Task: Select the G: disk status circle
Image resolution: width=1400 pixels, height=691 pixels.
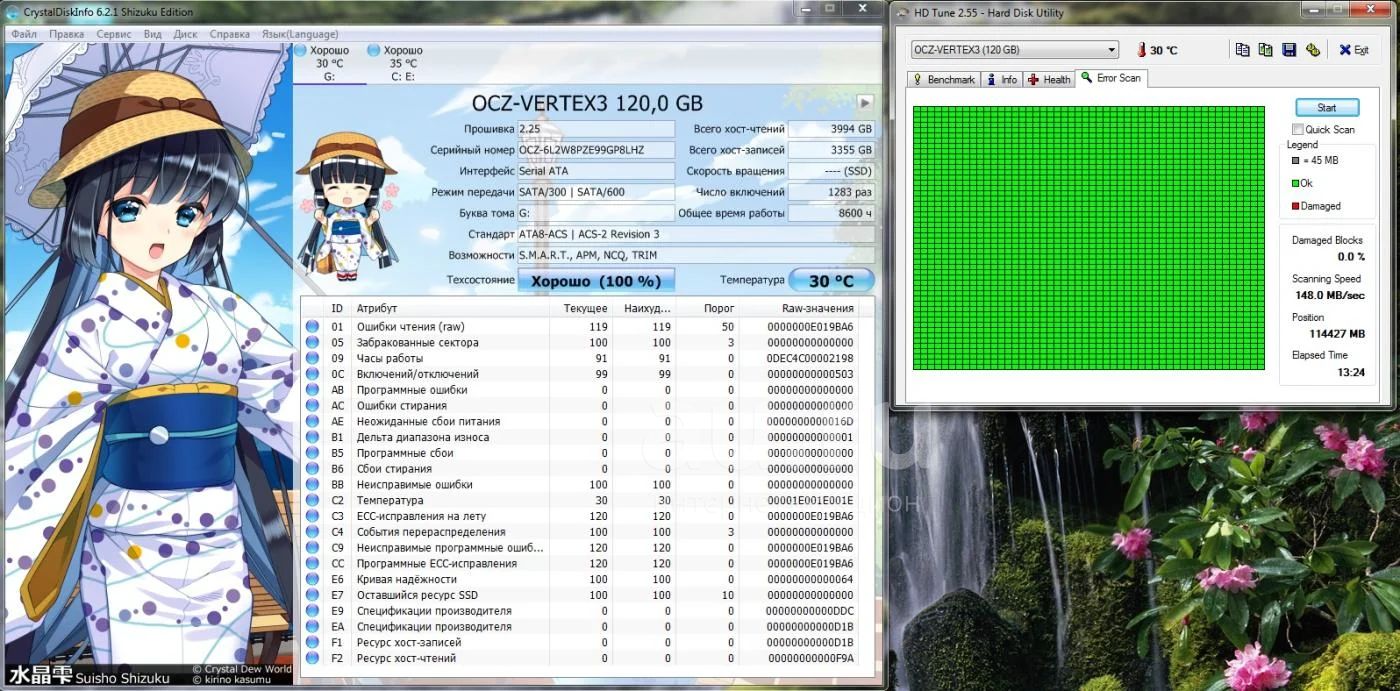Action: tap(300, 50)
